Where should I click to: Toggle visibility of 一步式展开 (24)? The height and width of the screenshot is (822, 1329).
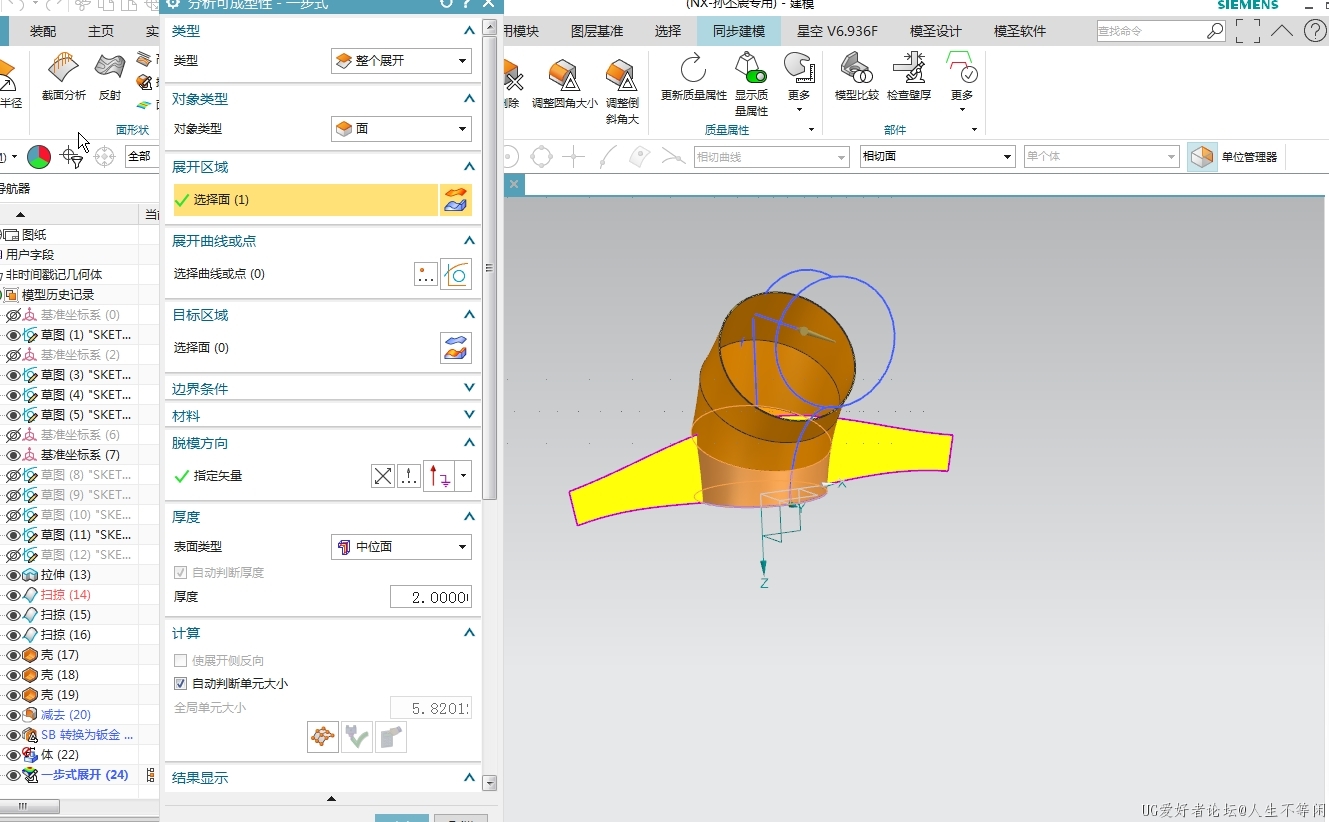coord(14,775)
